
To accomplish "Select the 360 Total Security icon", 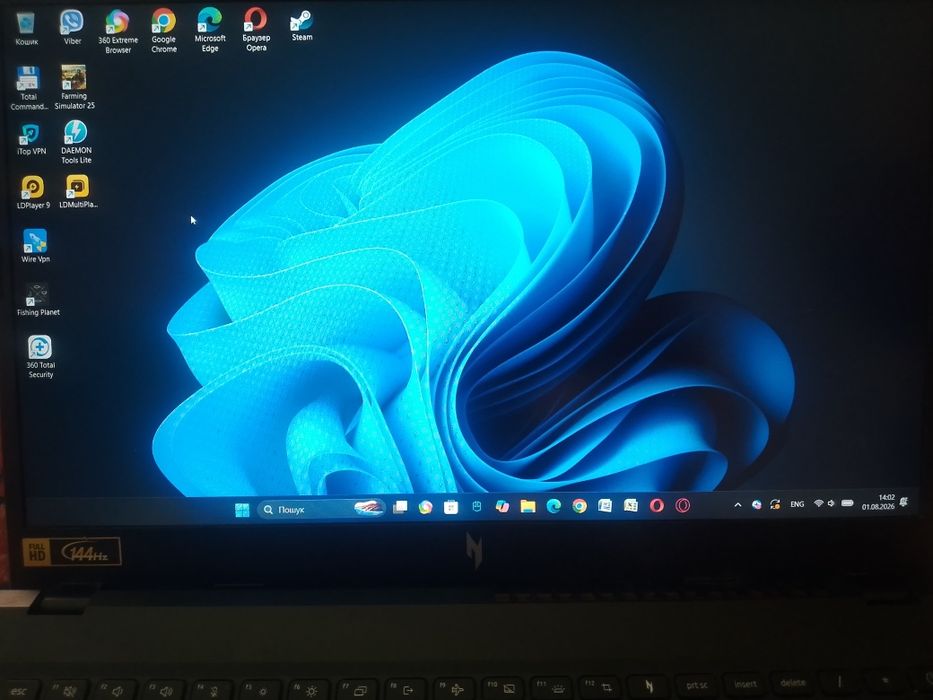I will [x=40, y=357].
